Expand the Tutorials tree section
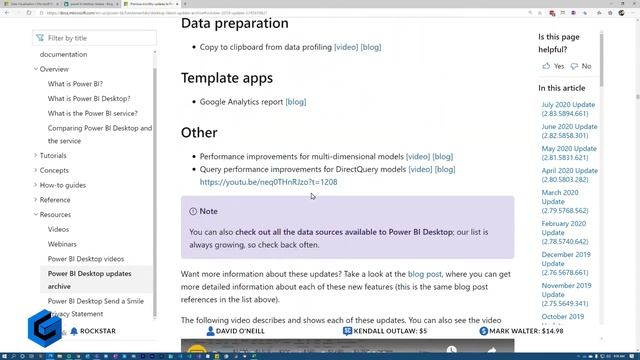 coord(36,156)
